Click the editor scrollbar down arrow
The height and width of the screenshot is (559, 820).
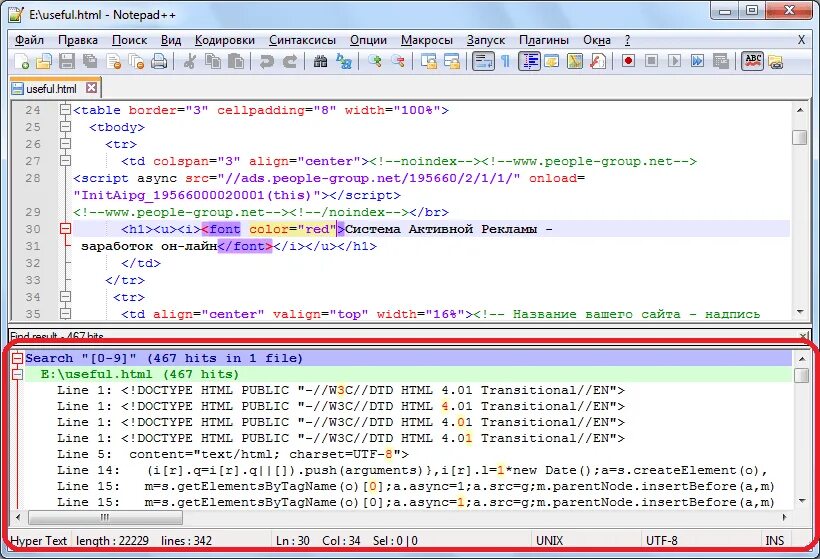click(799, 312)
